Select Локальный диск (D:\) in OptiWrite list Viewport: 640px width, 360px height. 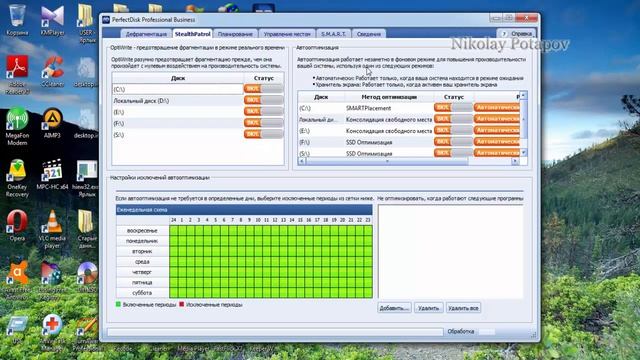click(x=178, y=100)
